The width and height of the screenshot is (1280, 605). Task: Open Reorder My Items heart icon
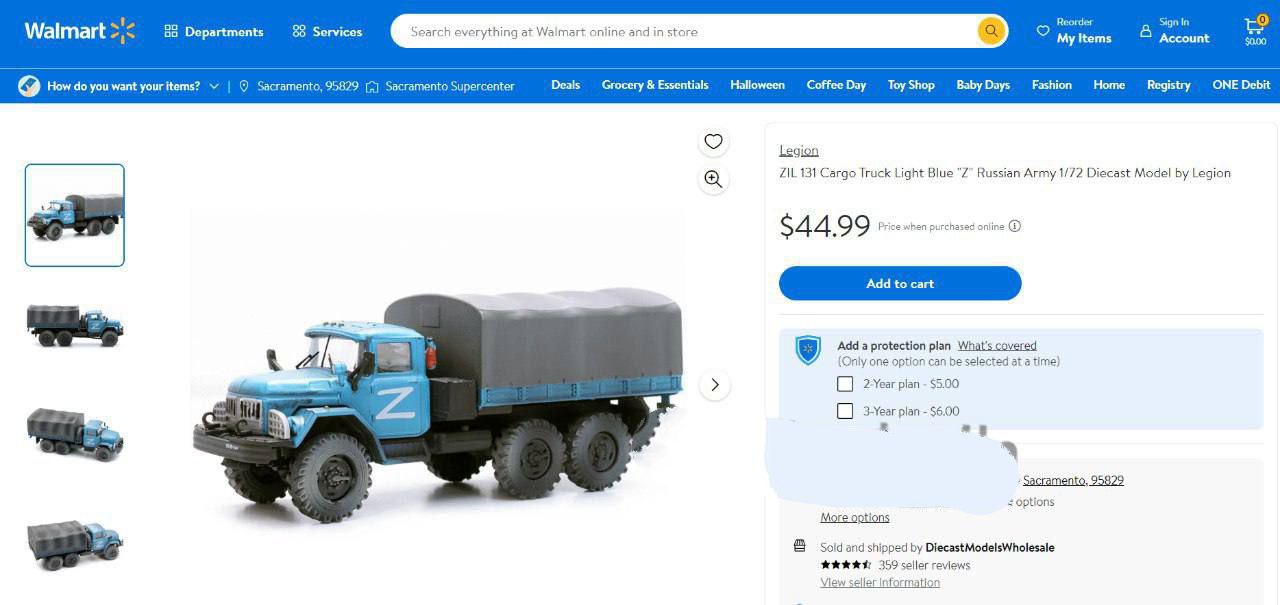click(1043, 31)
